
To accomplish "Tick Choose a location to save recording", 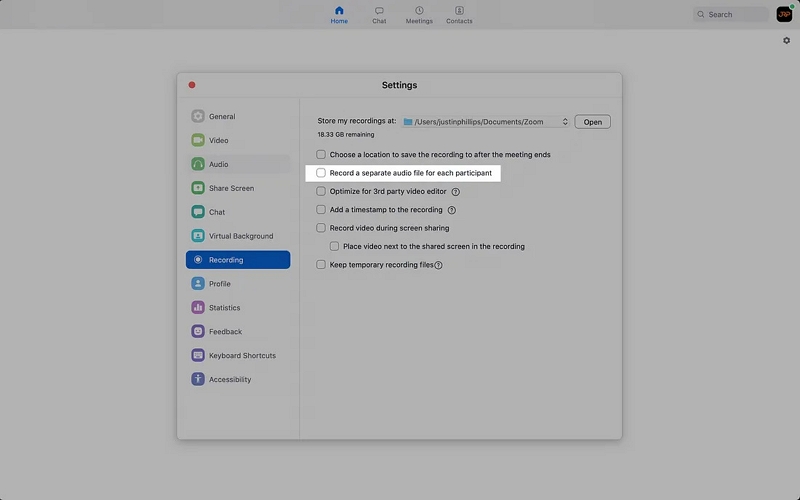I will 321,155.
